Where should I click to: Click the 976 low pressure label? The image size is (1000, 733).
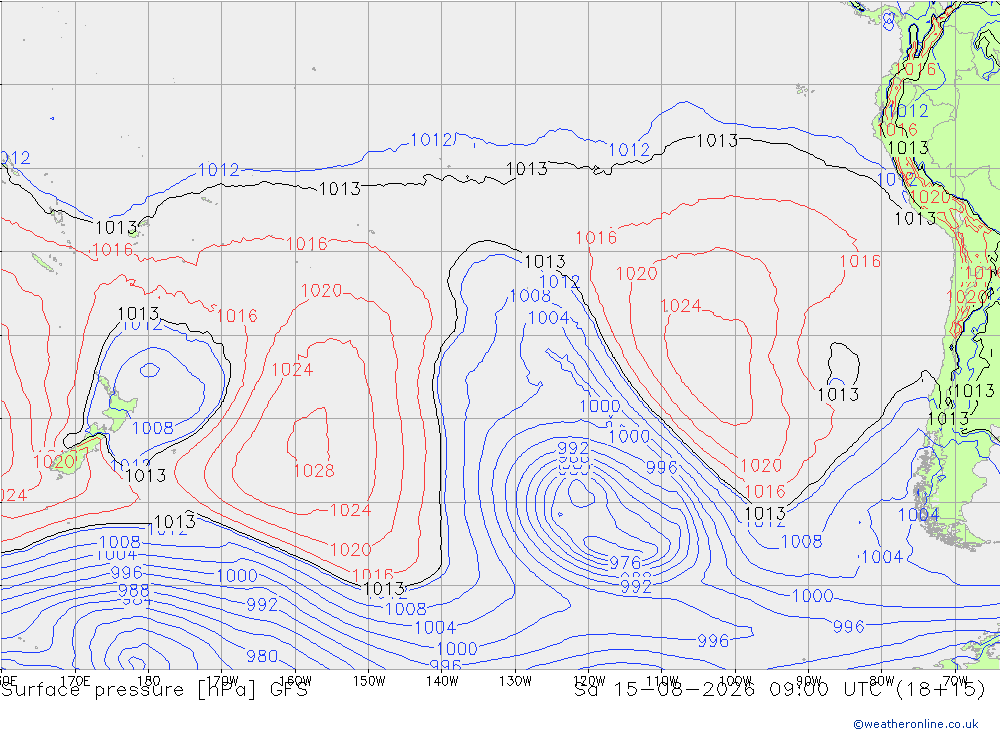tap(624, 563)
